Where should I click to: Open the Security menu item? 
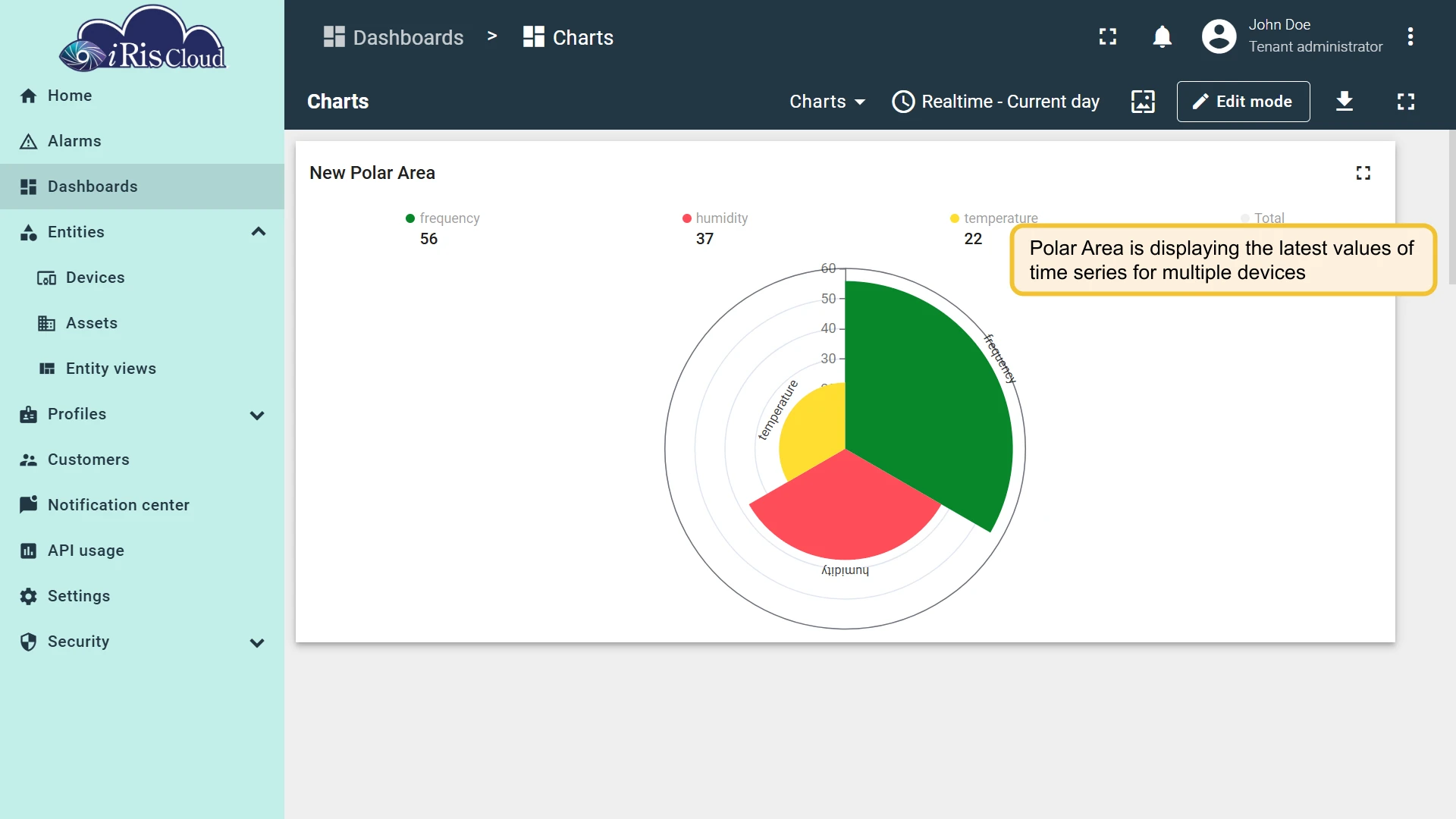142,642
